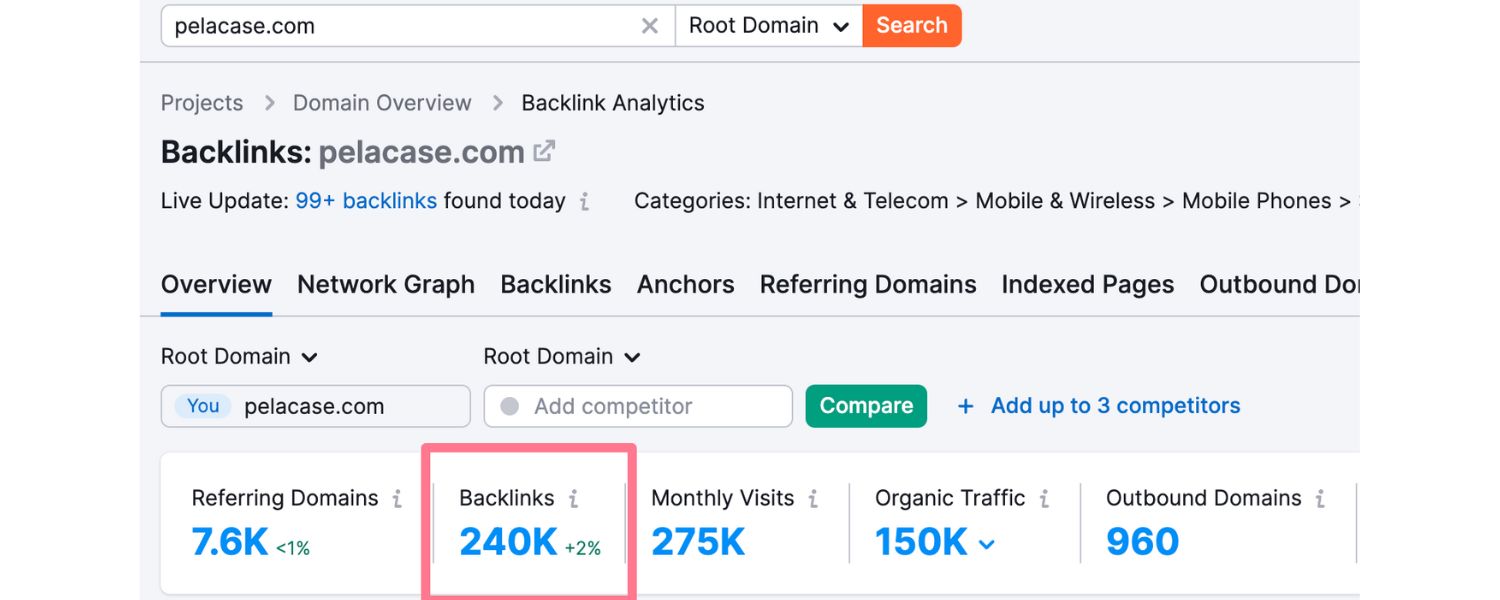Click info icon next to Monthly Visits
Viewport: 1500px width, 600px height.
[813, 499]
